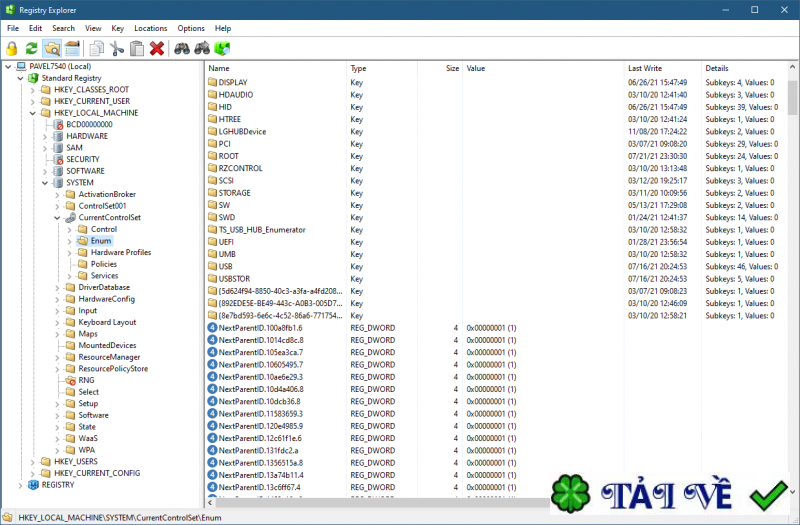Select the LGHUBDevice key row
The width and height of the screenshot is (800, 525).
pos(496,132)
